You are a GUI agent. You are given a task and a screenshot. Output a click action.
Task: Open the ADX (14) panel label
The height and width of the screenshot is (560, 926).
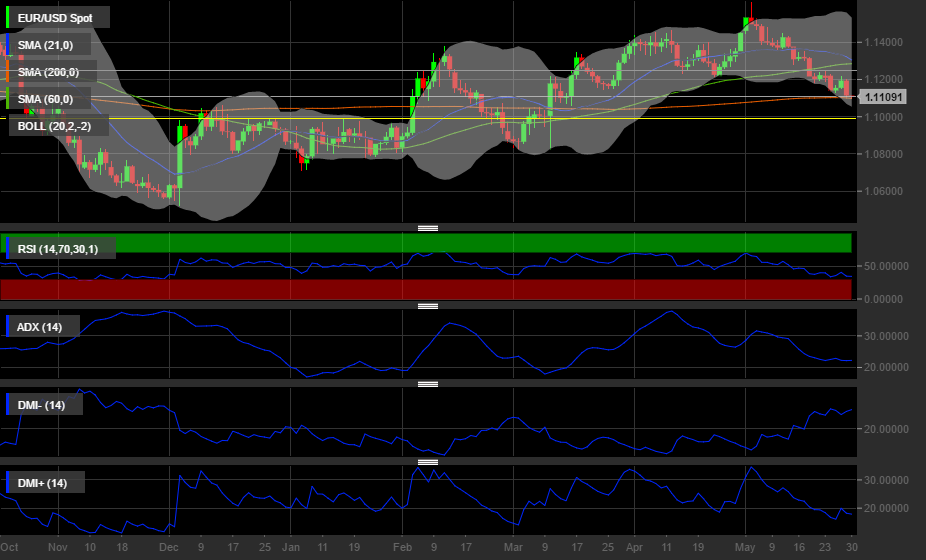40,327
